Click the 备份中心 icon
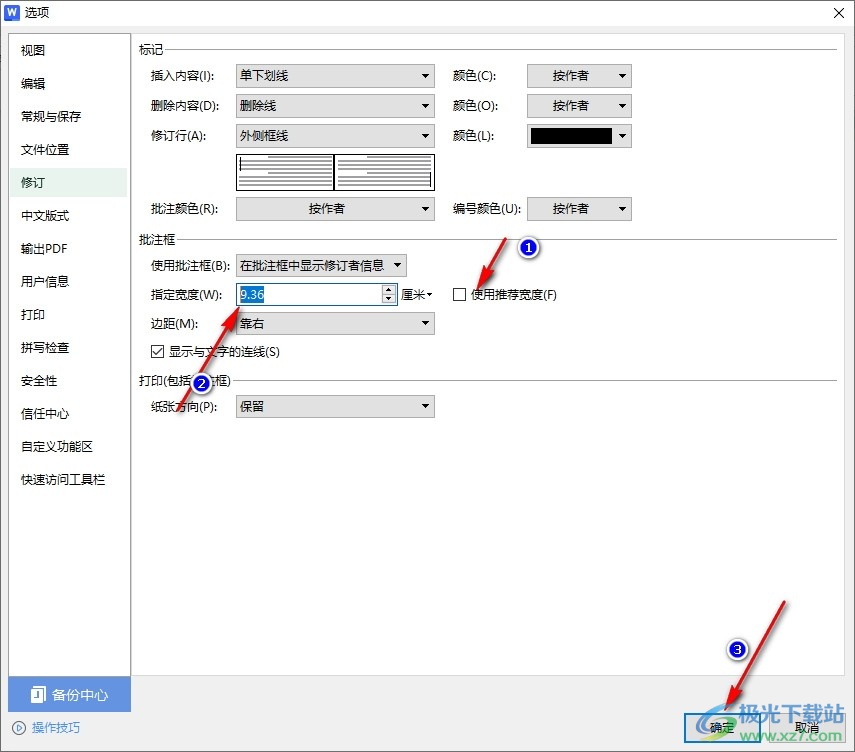The image size is (855, 752). (38, 694)
